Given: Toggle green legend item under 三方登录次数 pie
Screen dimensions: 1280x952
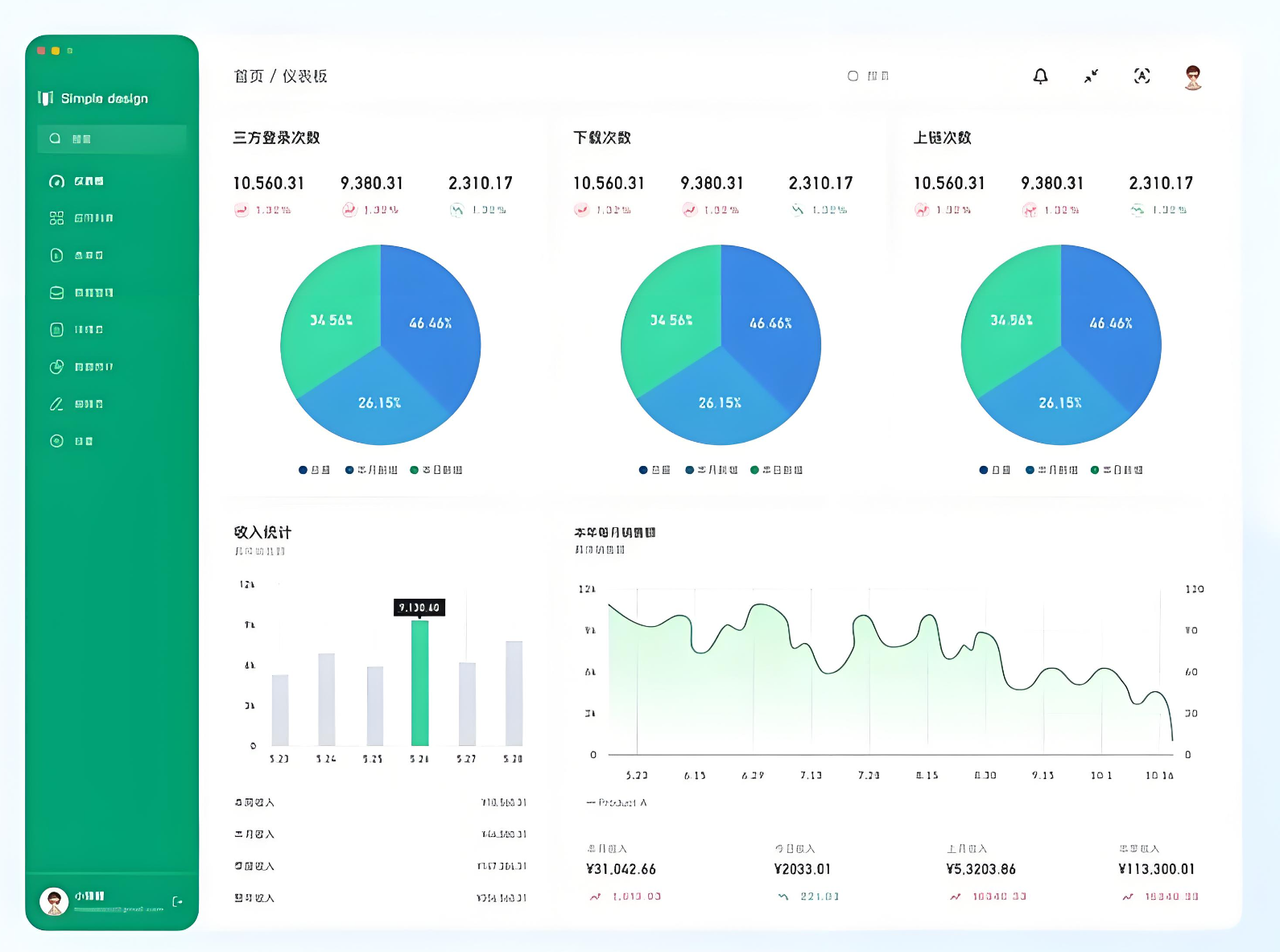Looking at the screenshot, I should (436, 470).
